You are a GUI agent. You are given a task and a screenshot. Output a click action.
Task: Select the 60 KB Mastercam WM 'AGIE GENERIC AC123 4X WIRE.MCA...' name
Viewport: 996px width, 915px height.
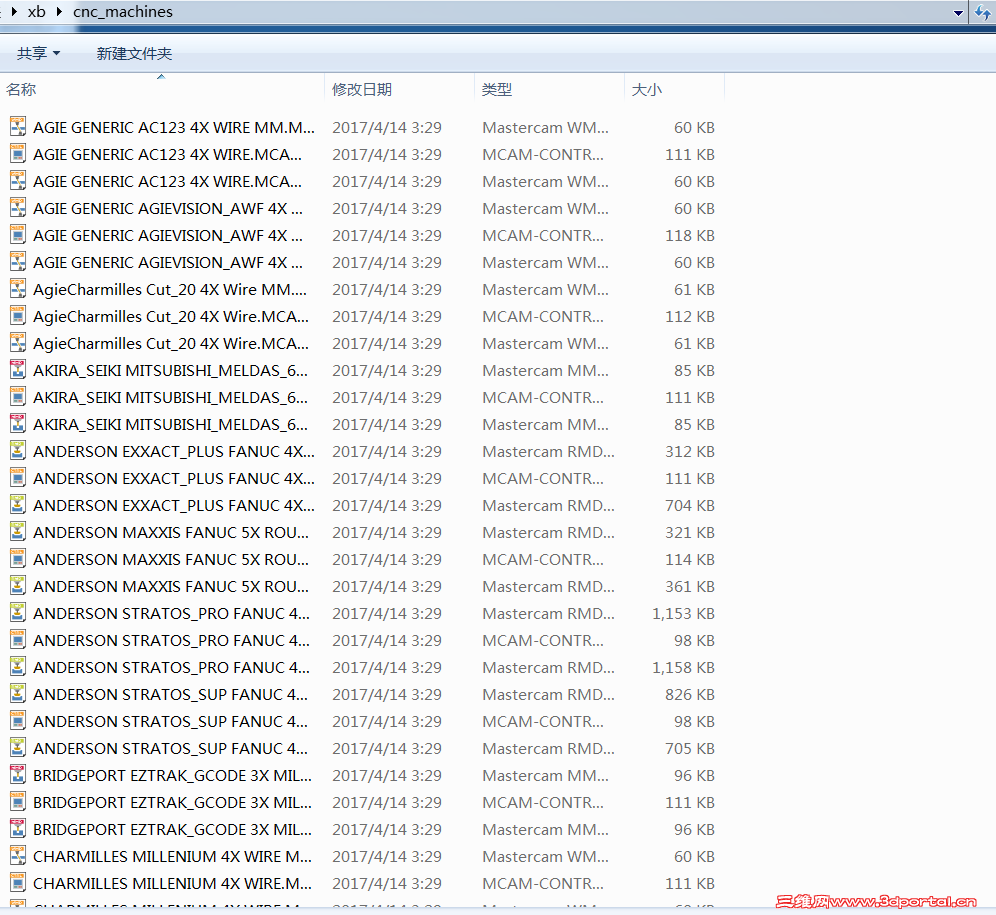[167, 182]
